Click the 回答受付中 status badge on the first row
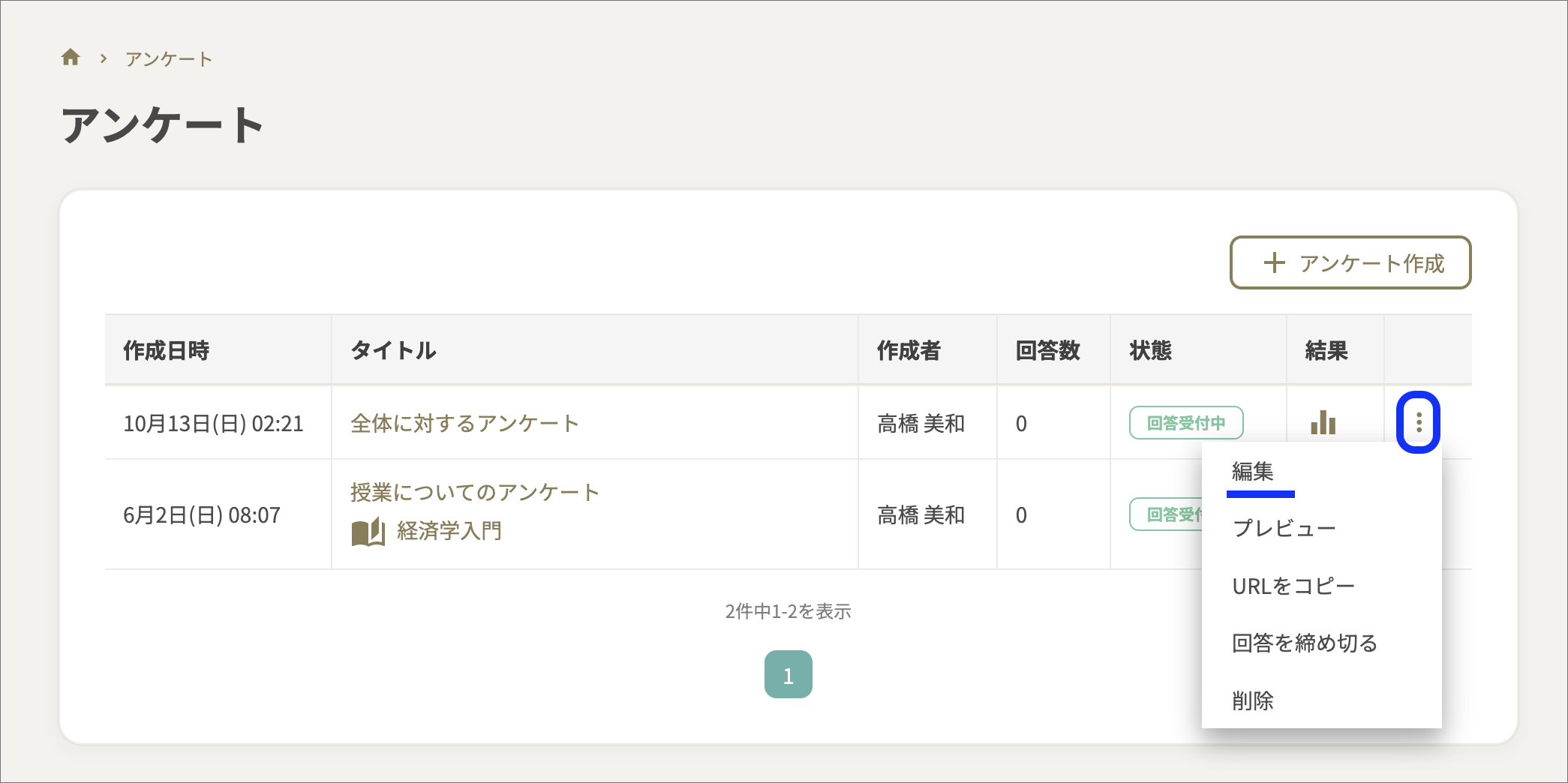This screenshot has height=783, width=1568. click(1186, 422)
